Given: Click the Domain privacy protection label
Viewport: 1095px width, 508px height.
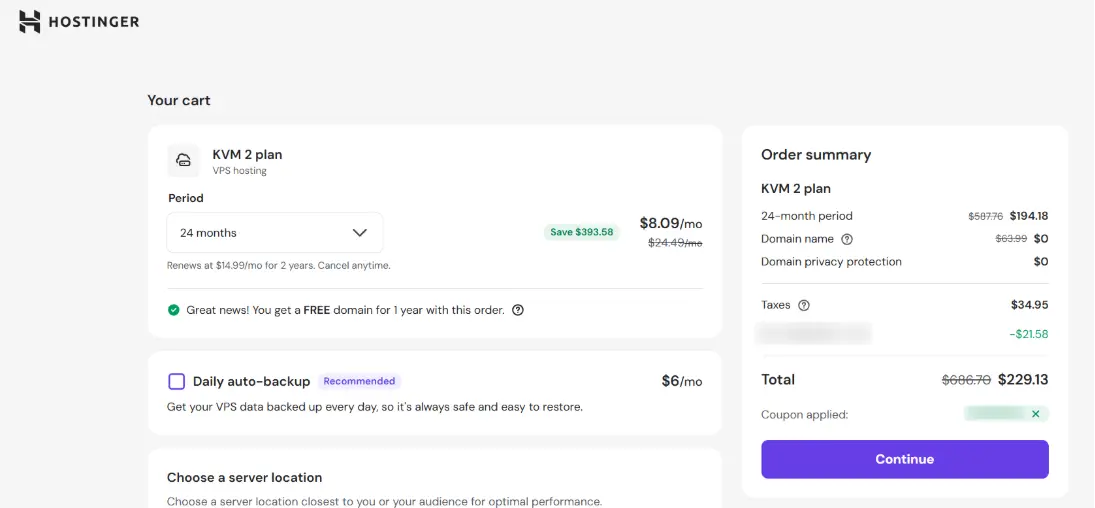Looking at the screenshot, I should tap(831, 262).
